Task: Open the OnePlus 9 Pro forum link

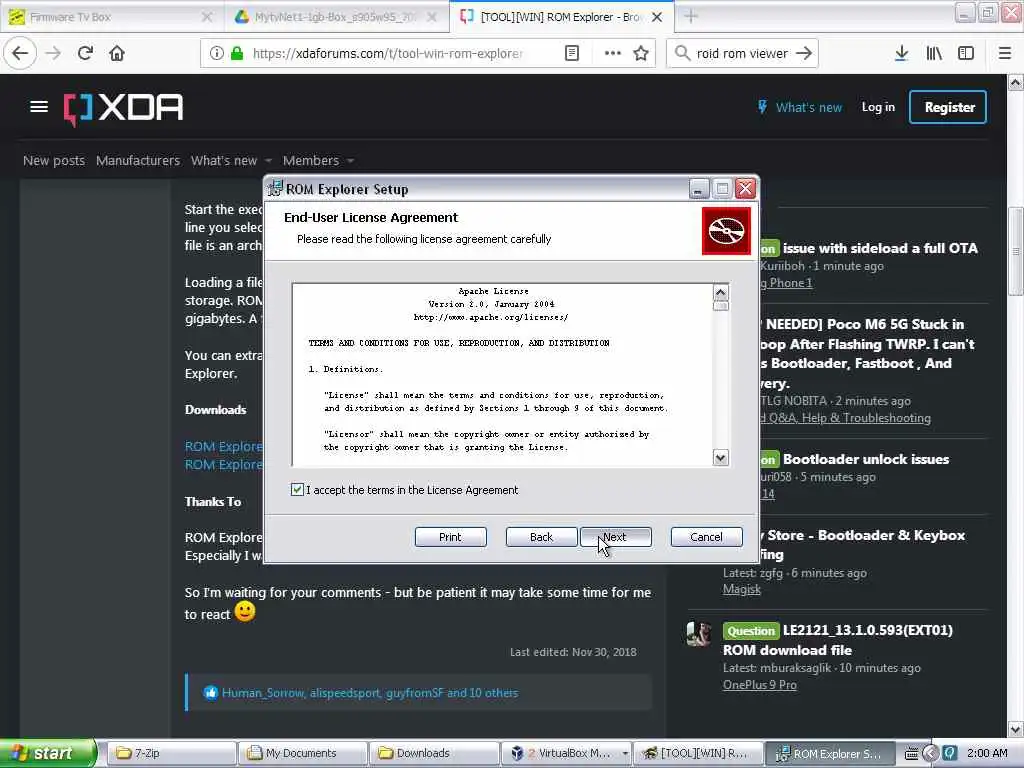Action: [x=760, y=685]
